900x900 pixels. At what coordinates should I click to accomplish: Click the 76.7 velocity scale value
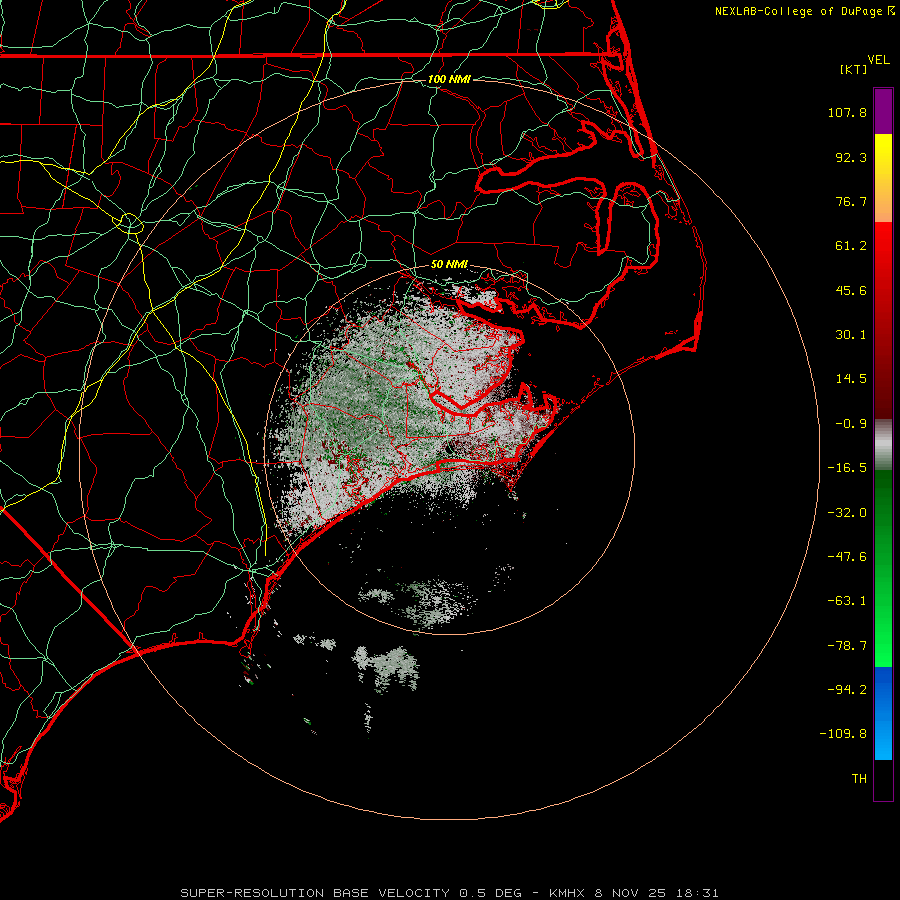851,201
